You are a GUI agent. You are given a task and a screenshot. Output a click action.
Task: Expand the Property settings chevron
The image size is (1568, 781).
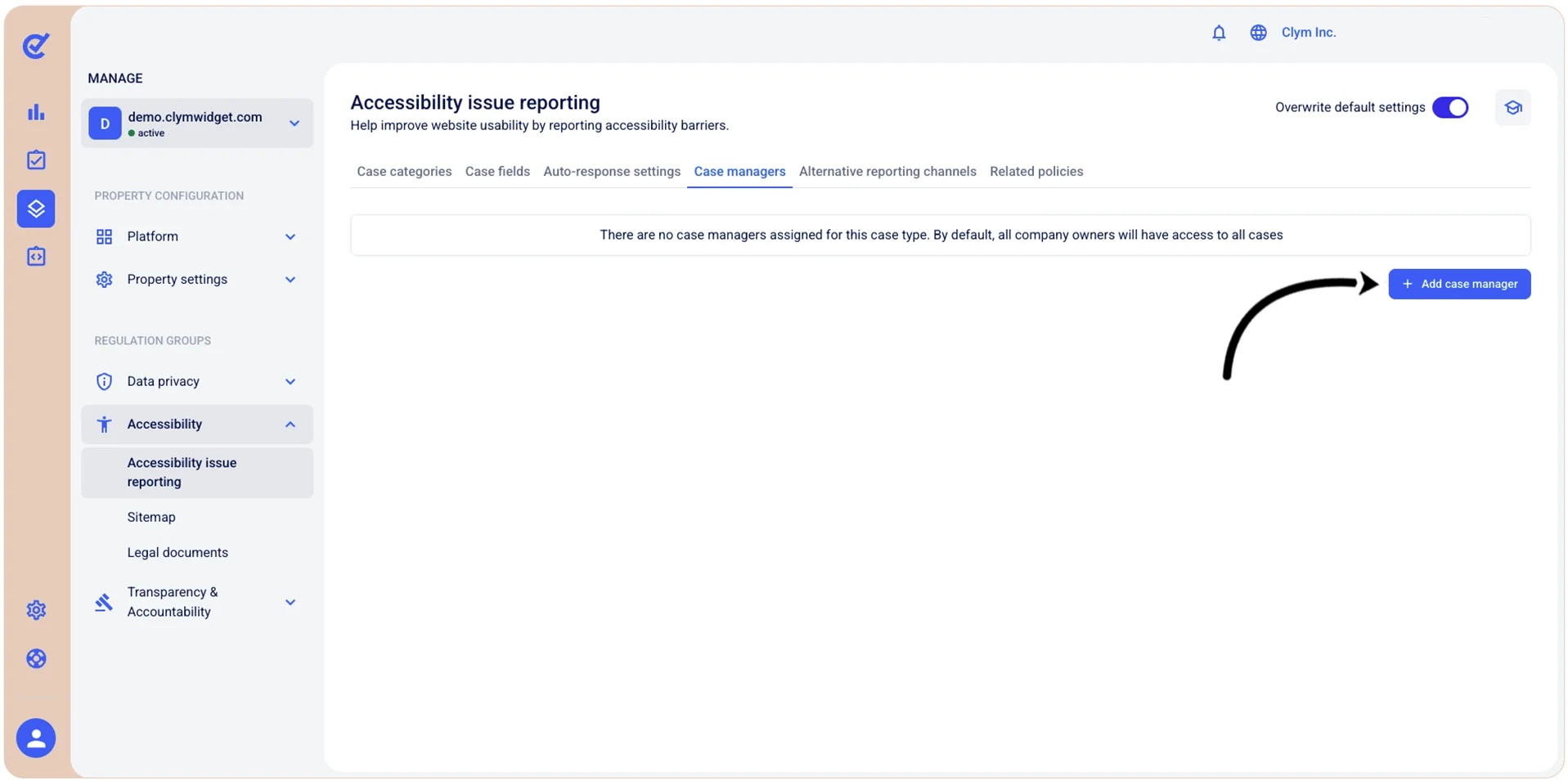coord(290,280)
